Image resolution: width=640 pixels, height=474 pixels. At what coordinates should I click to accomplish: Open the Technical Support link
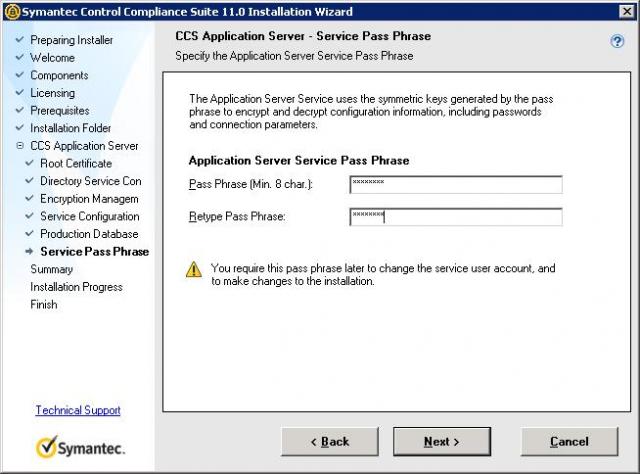pyautogui.click(x=78, y=410)
